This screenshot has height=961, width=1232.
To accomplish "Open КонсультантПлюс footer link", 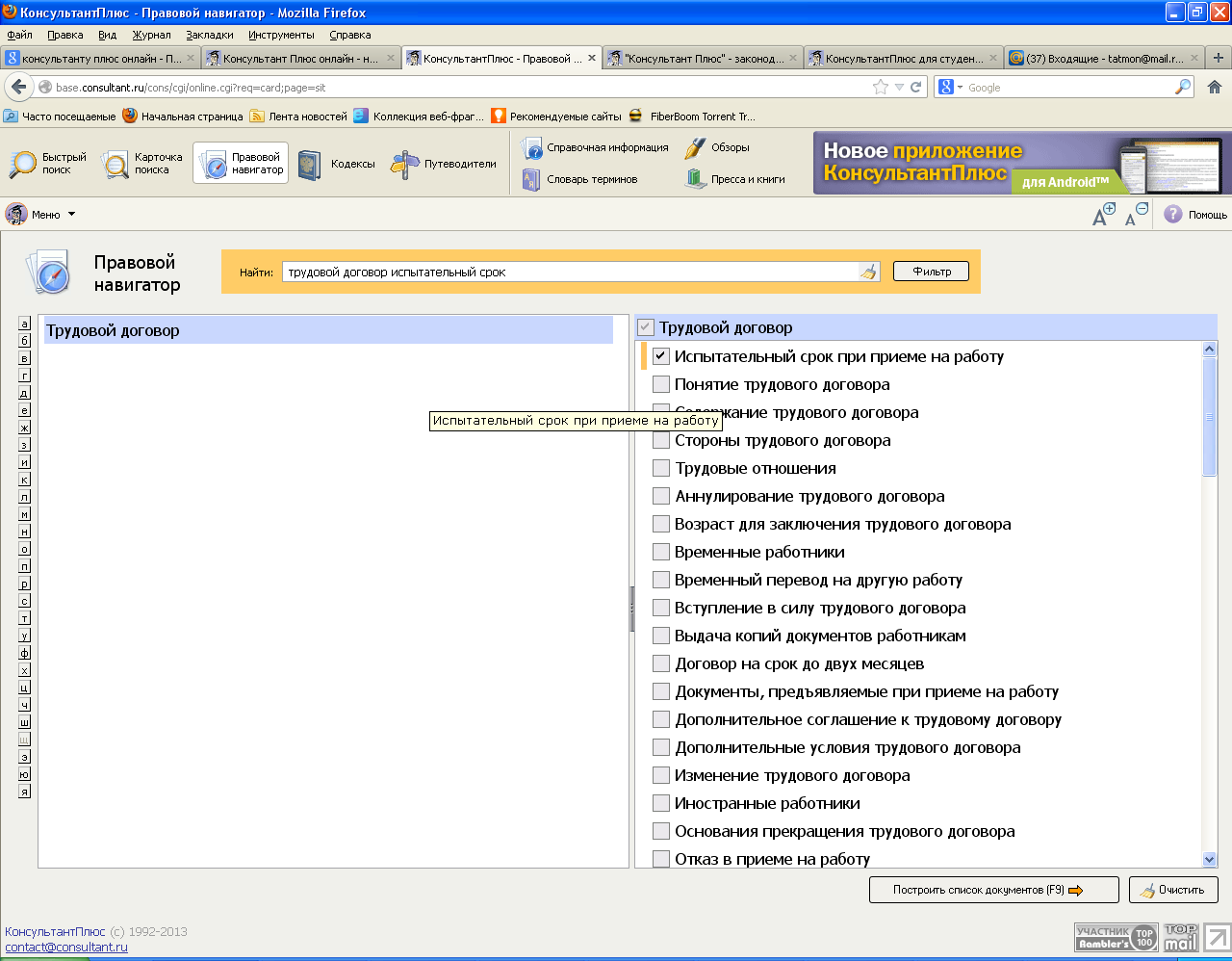I will coord(55,931).
